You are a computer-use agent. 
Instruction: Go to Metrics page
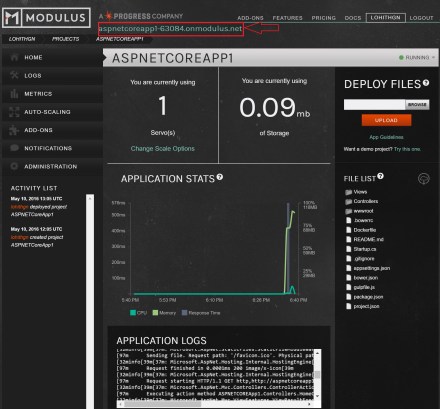coord(53,94)
